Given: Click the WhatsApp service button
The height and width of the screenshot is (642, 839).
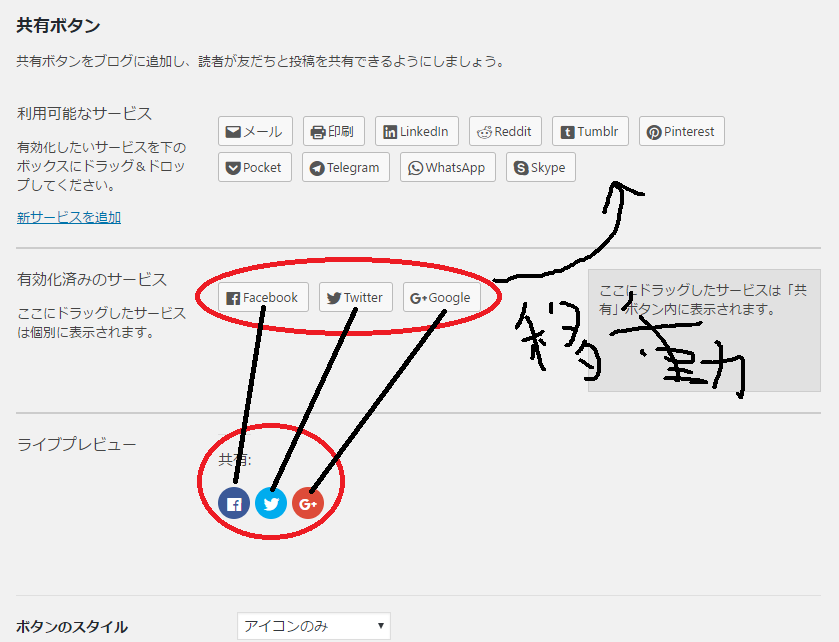Looking at the screenshot, I should (447, 167).
